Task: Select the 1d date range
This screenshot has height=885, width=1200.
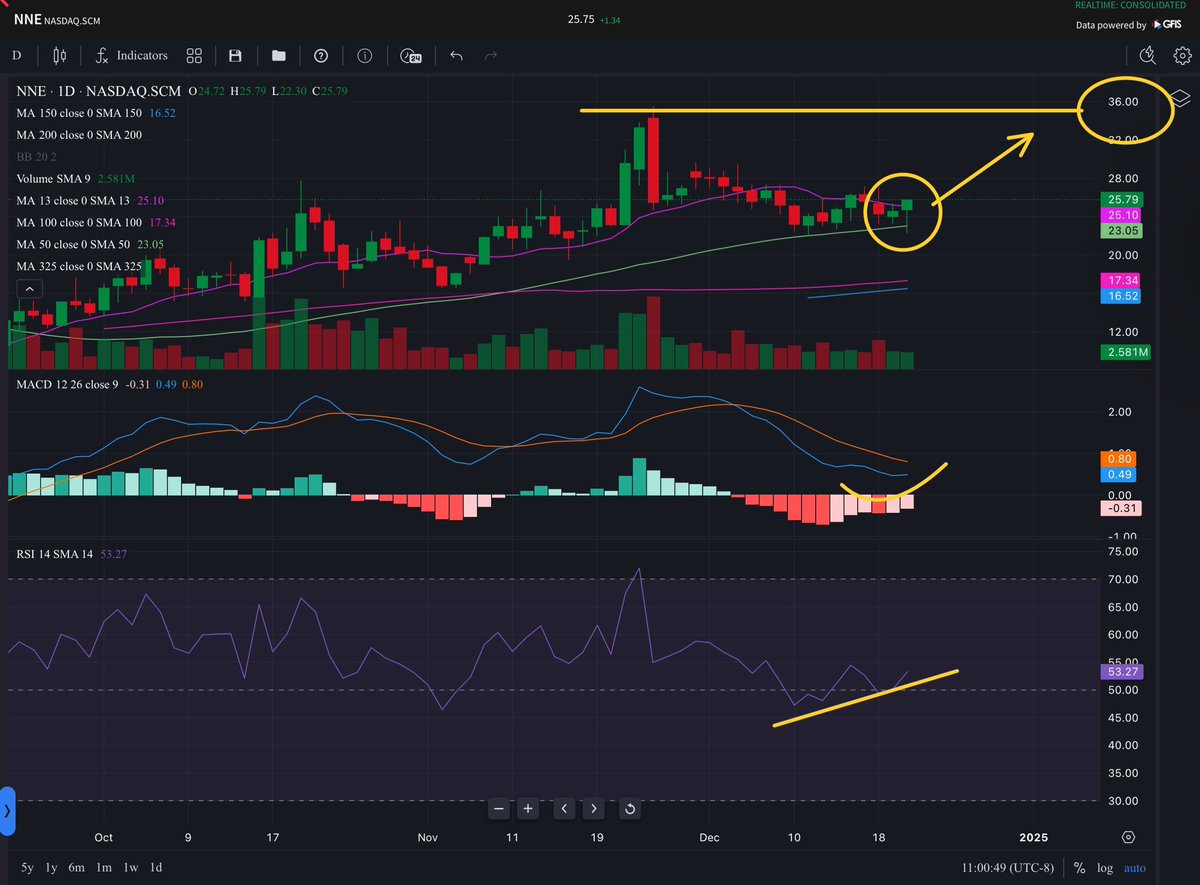Action: click(156, 867)
